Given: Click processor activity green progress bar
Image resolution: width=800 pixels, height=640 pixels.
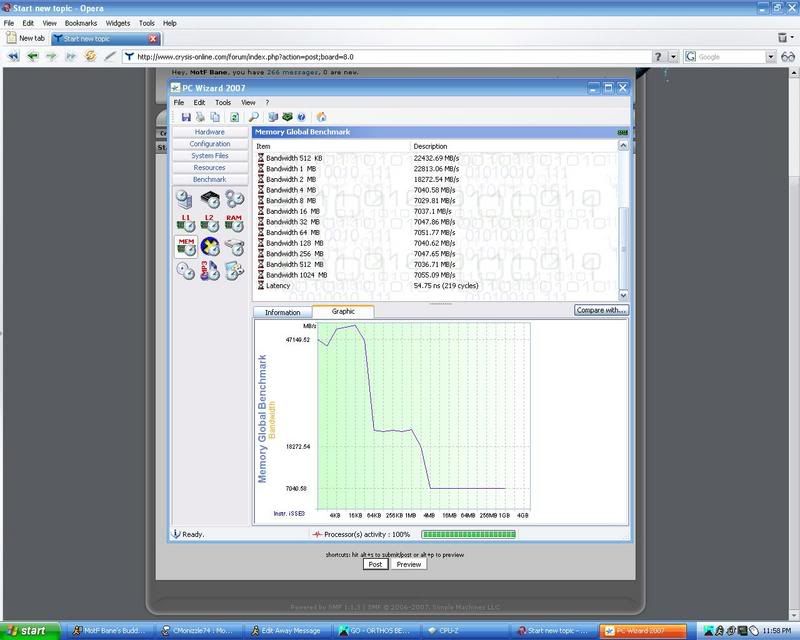Looking at the screenshot, I should (x=468, y=534).
